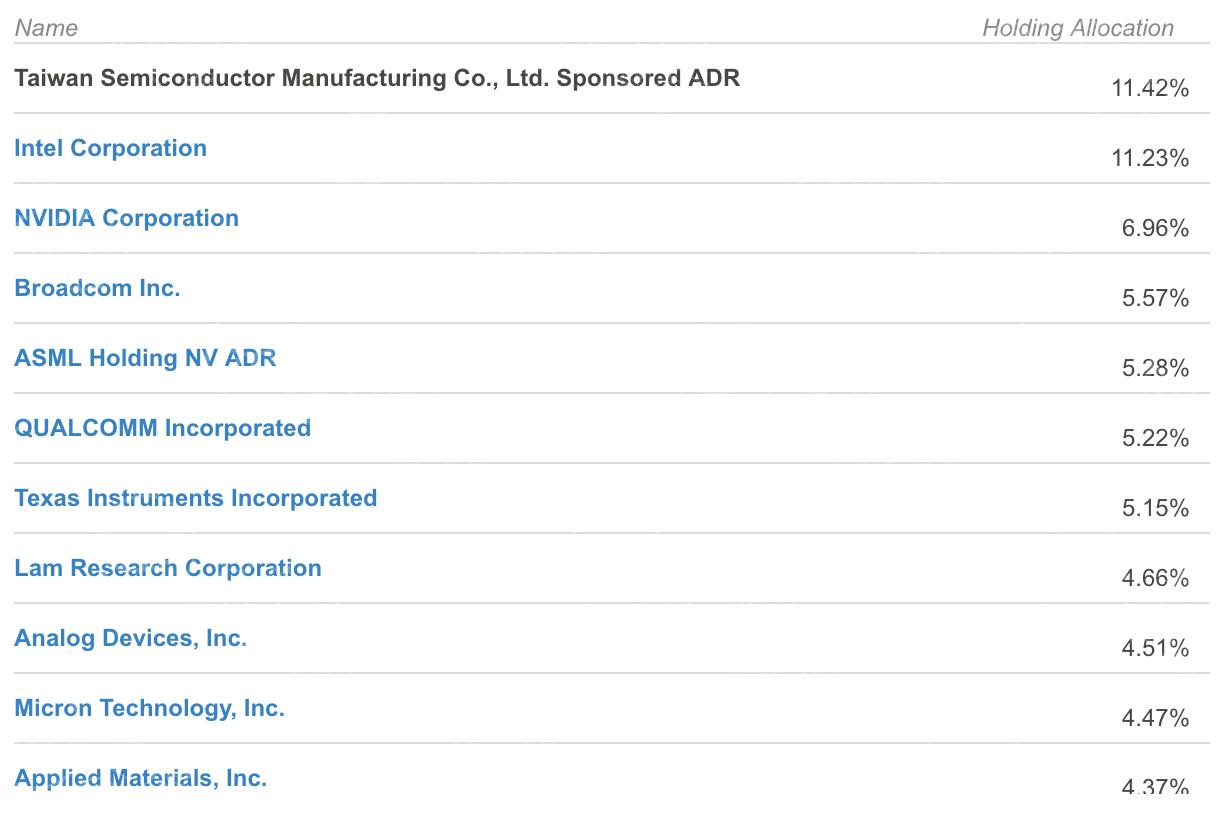Click the Taiwan Semiconductor Manufacturing row name
Screen dimensions: 1226x820
[x=376, y=78]
